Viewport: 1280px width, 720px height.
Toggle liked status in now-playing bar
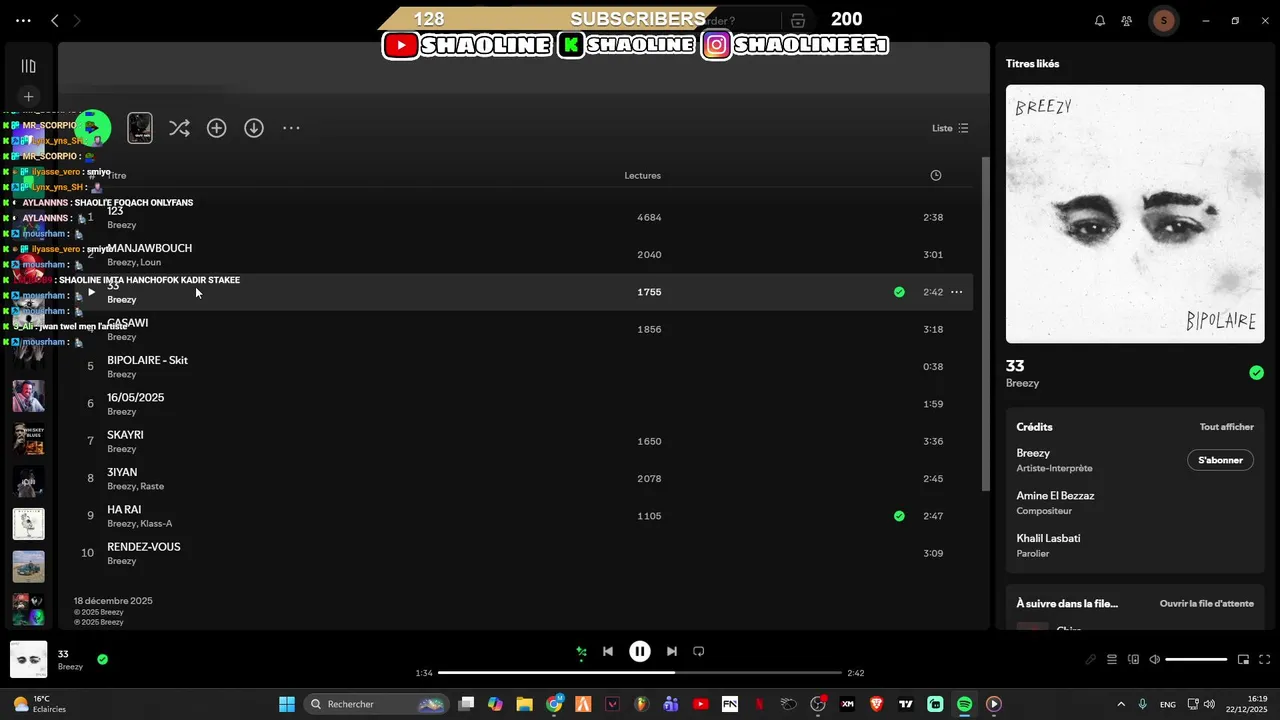point(102,659)
